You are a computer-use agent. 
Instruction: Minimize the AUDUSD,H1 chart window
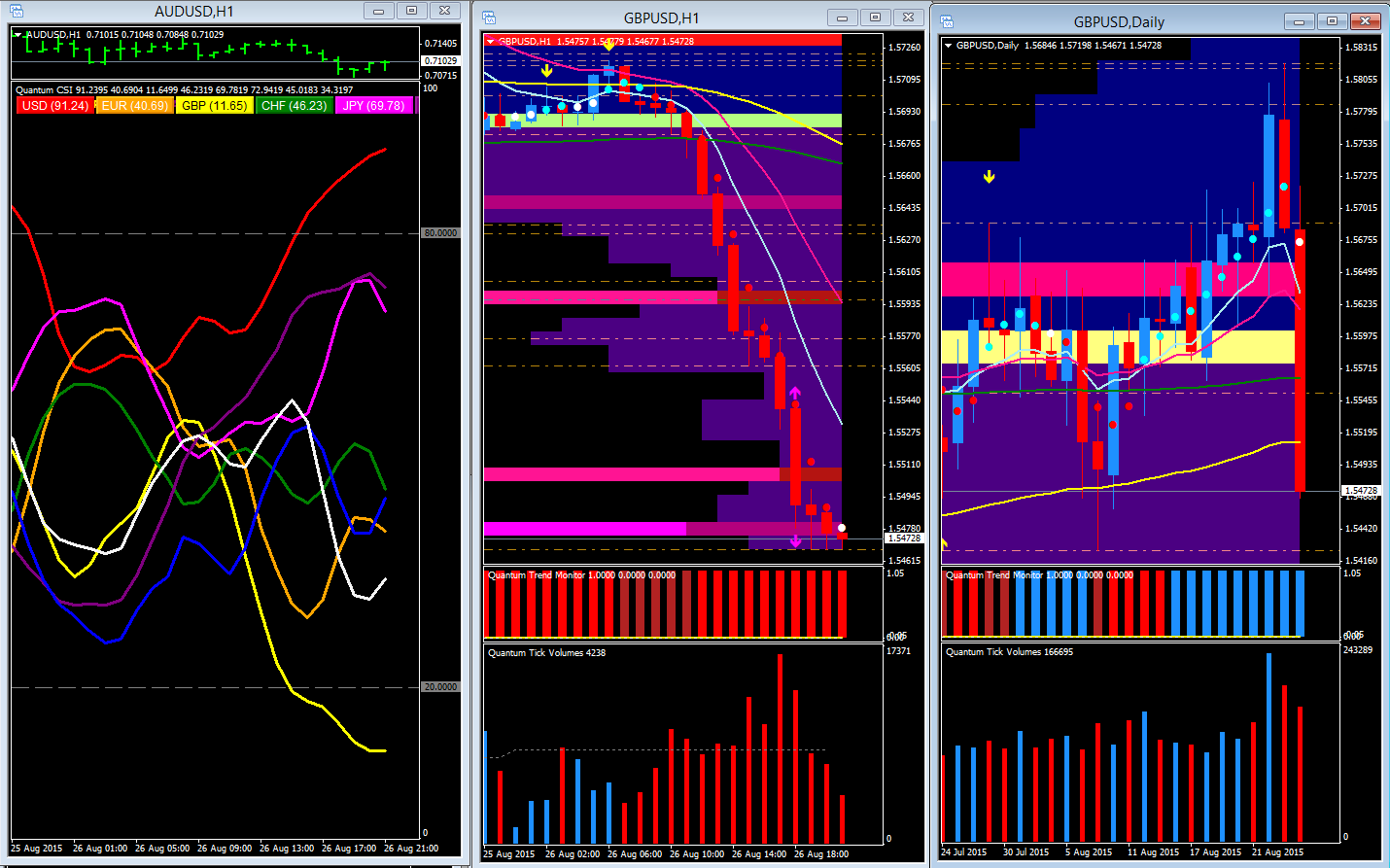[x=378, y=11]
